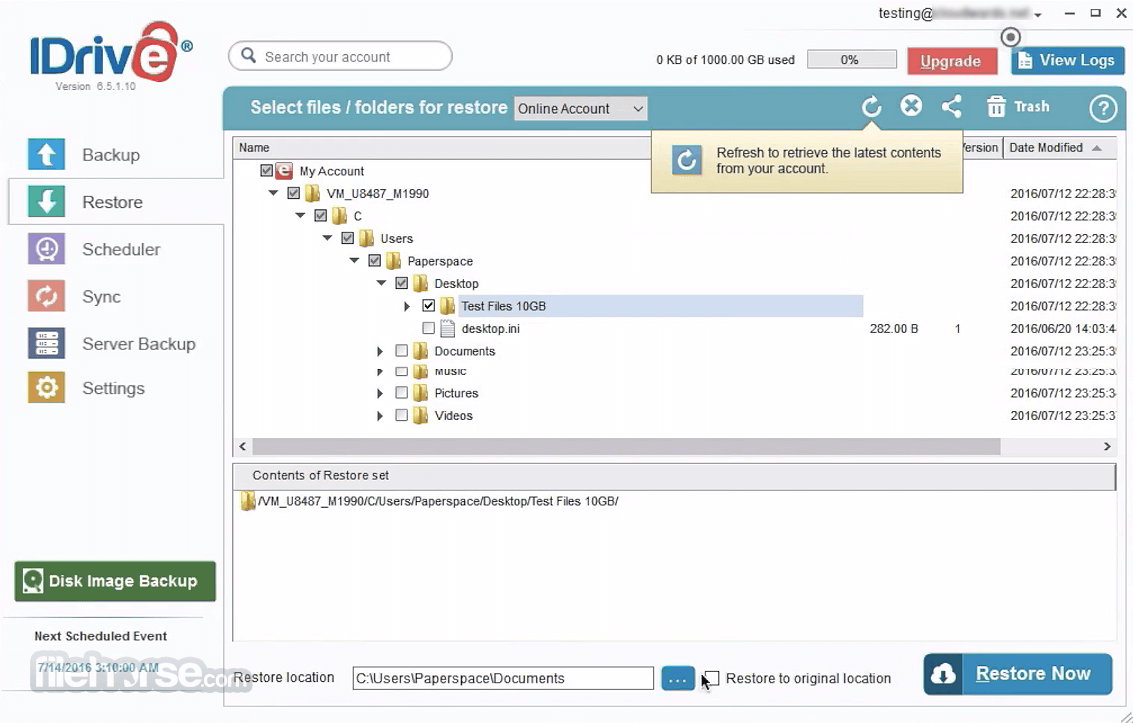Check the desktop.ini checkbox
The width and height of the screenshot is (1133, 723).
click(428, 328)
